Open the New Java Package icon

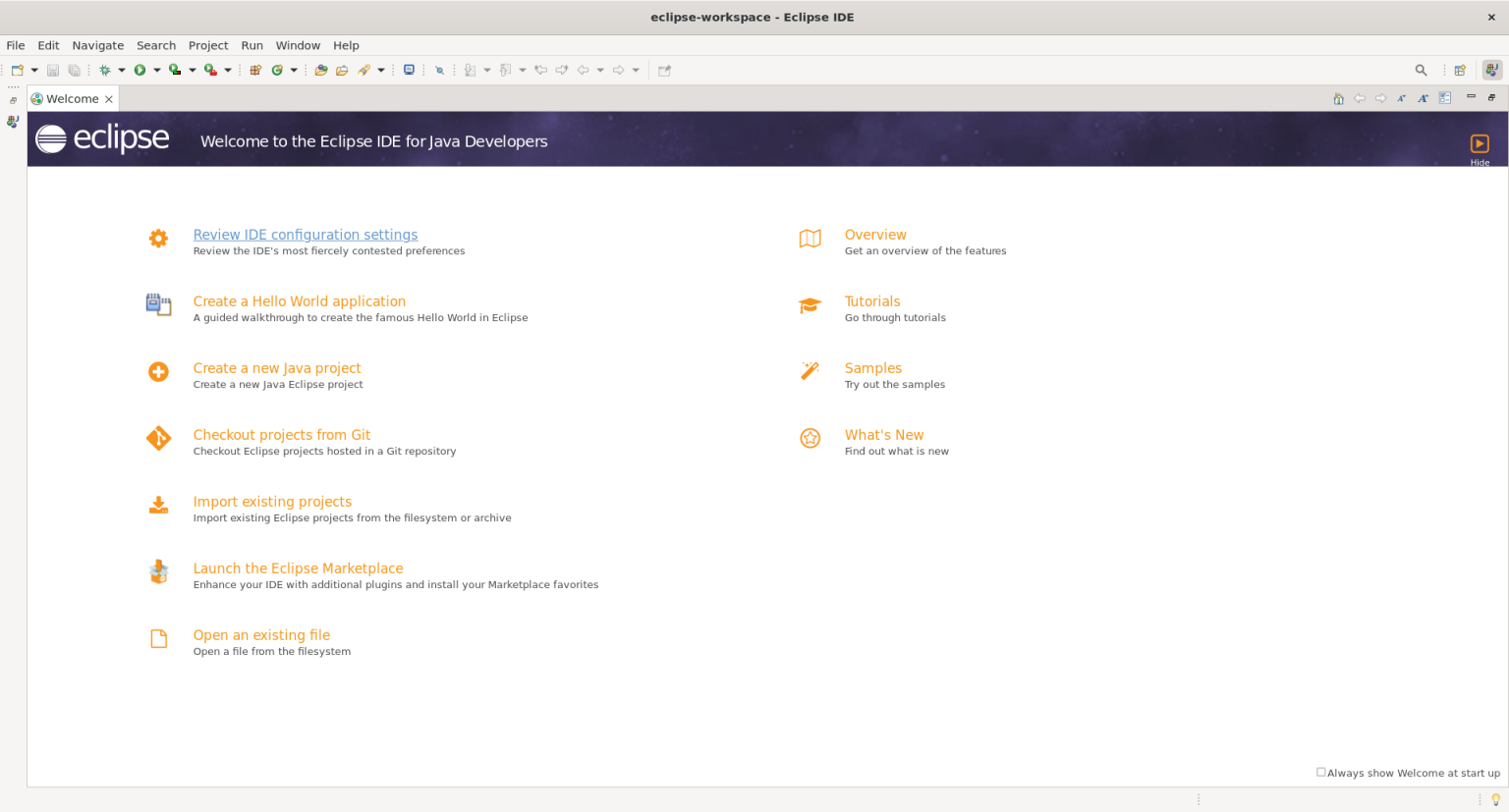click(x=255, y=70)
